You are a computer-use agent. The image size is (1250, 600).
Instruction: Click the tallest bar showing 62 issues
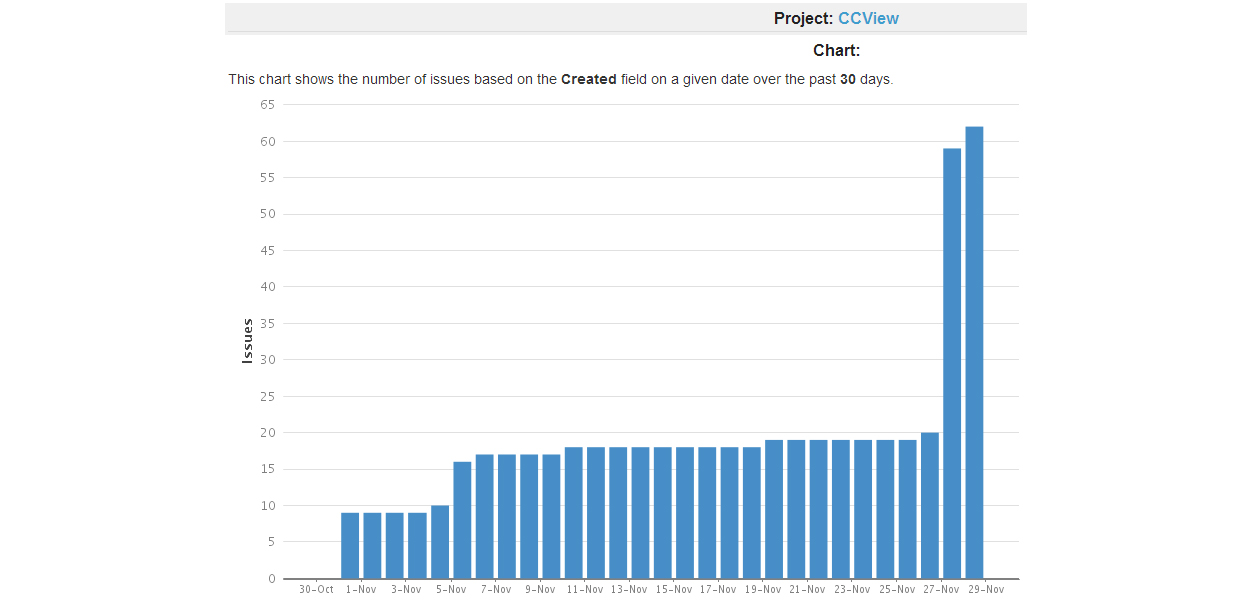coord(974,352)
